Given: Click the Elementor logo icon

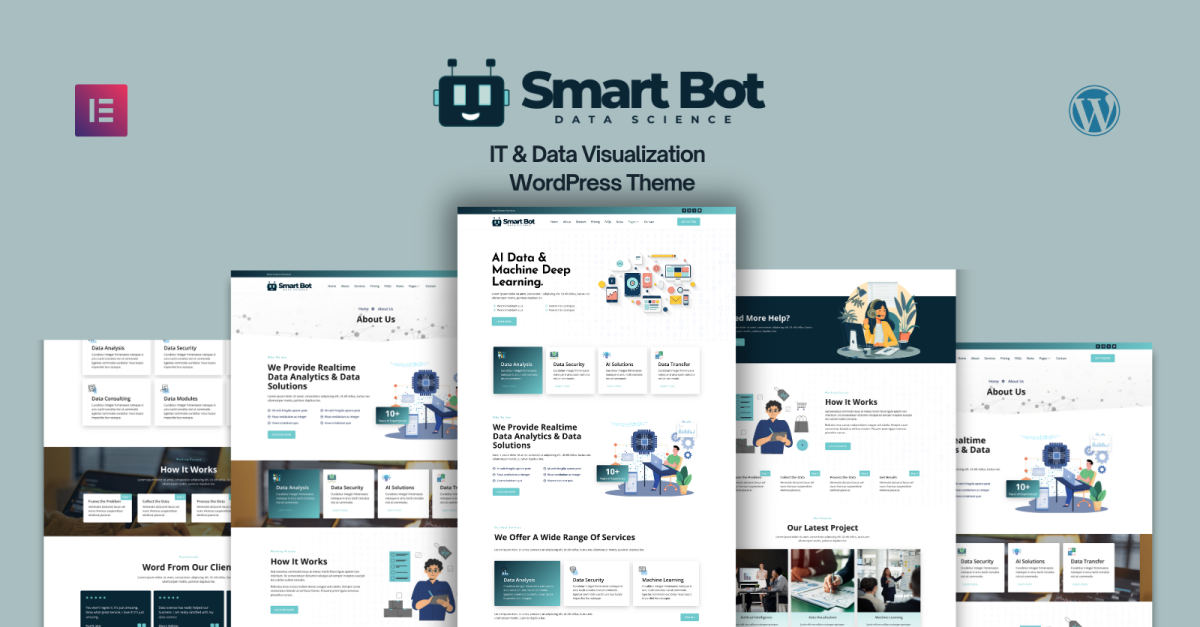Looking at the screenshot, I should click(101, 110).
